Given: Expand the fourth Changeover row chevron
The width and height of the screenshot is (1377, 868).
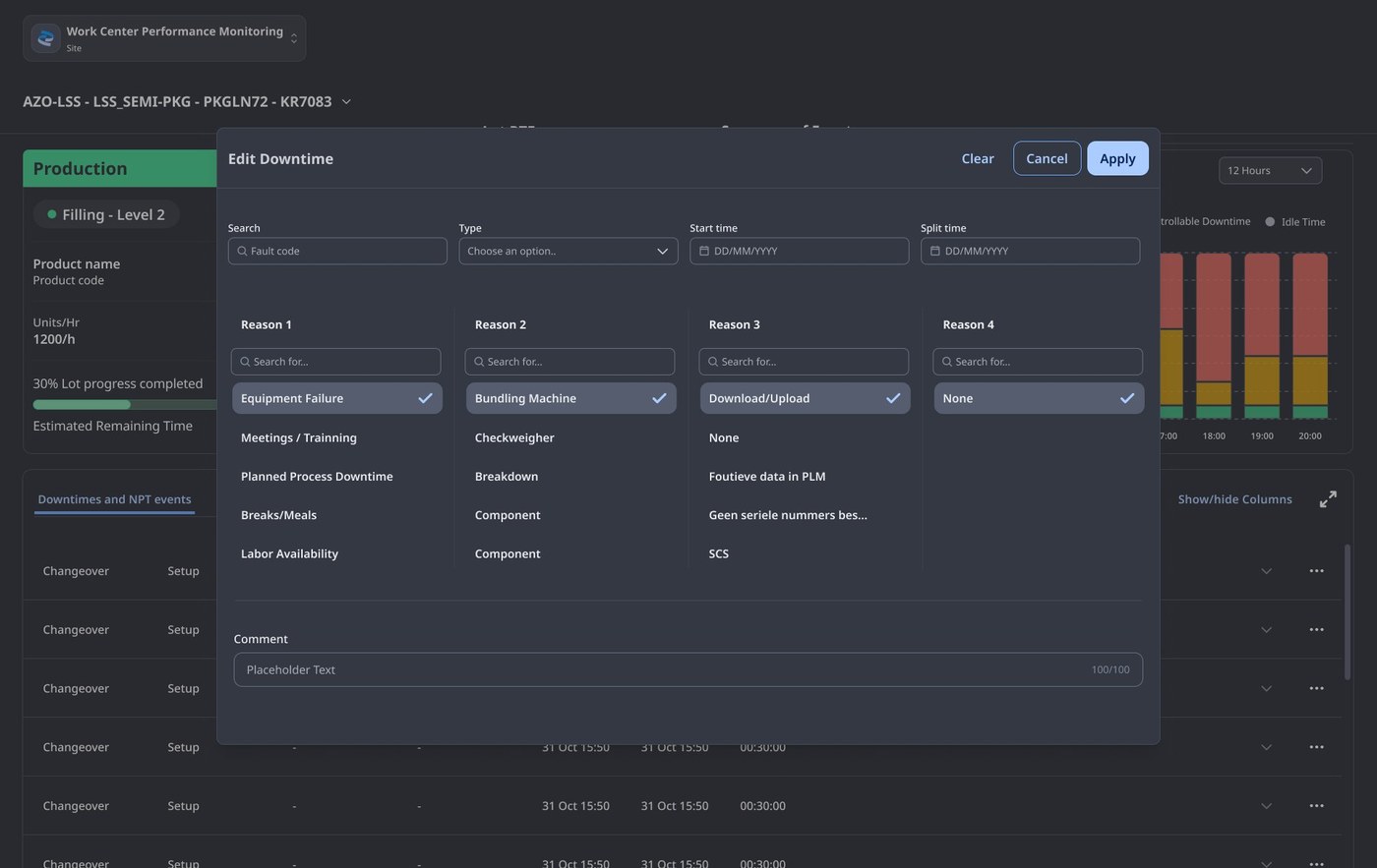Looking at the screenshot, I should click(1267, 747).
